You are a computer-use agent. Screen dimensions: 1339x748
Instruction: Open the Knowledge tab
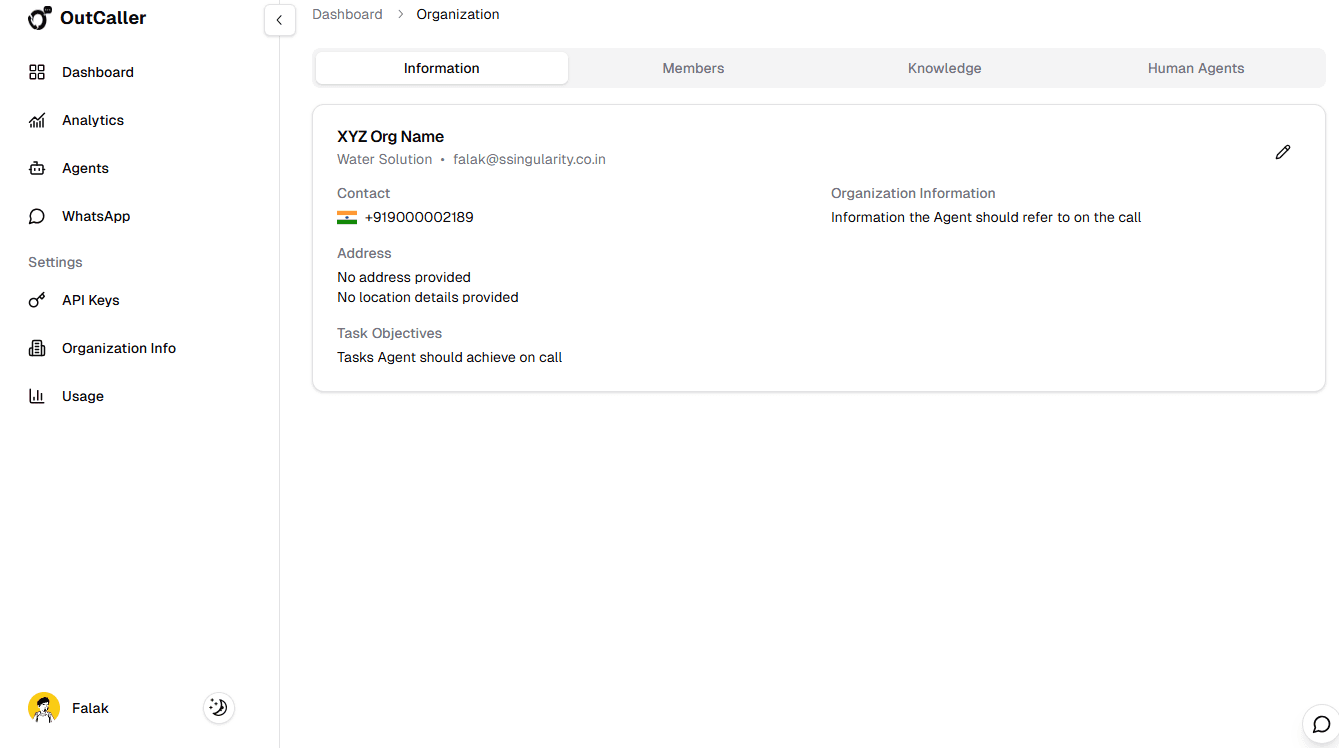[944, 67]
